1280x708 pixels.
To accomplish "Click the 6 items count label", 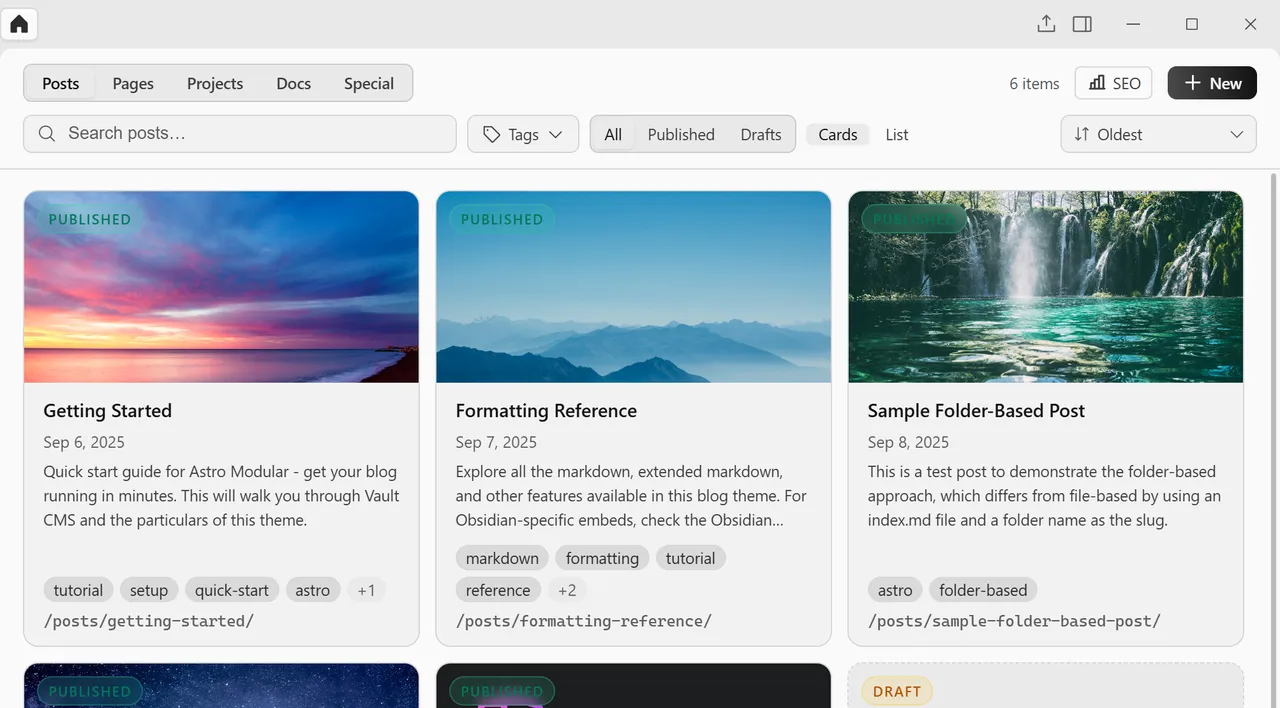I will [1034, 83].
